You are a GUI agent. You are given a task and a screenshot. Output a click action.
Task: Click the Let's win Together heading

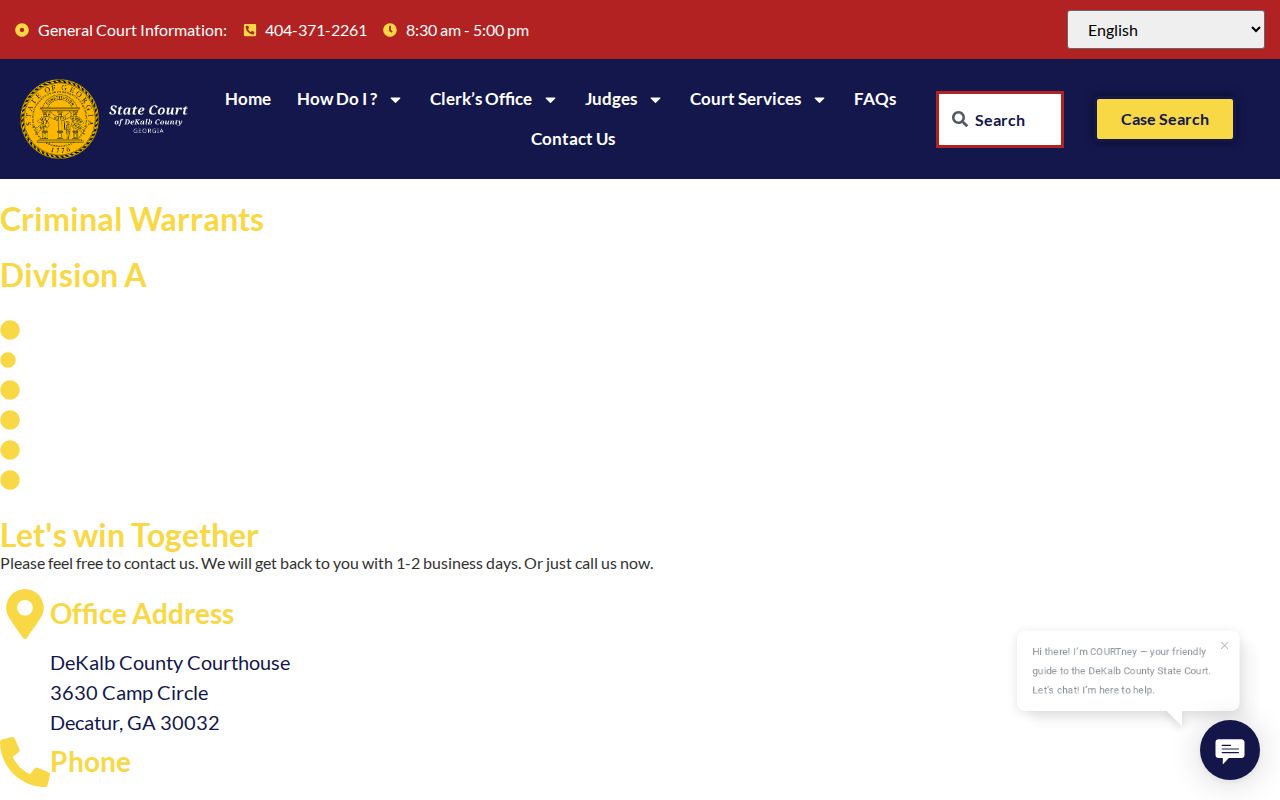(x=129, y=535)
